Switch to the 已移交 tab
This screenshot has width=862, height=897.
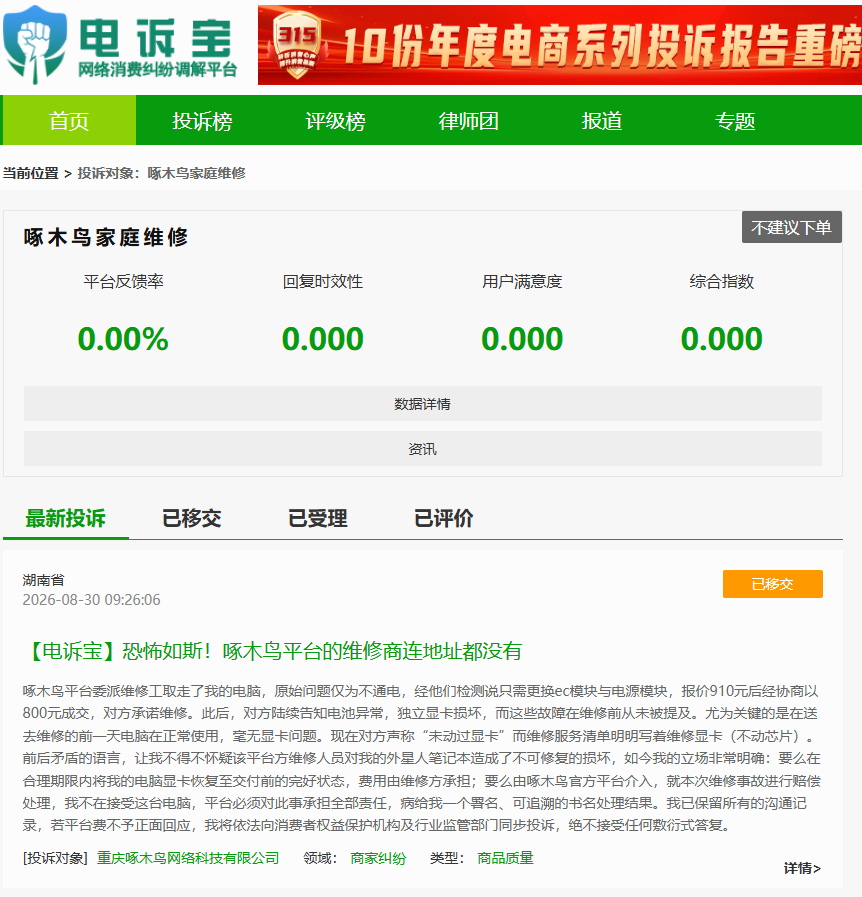pos(192,518)
